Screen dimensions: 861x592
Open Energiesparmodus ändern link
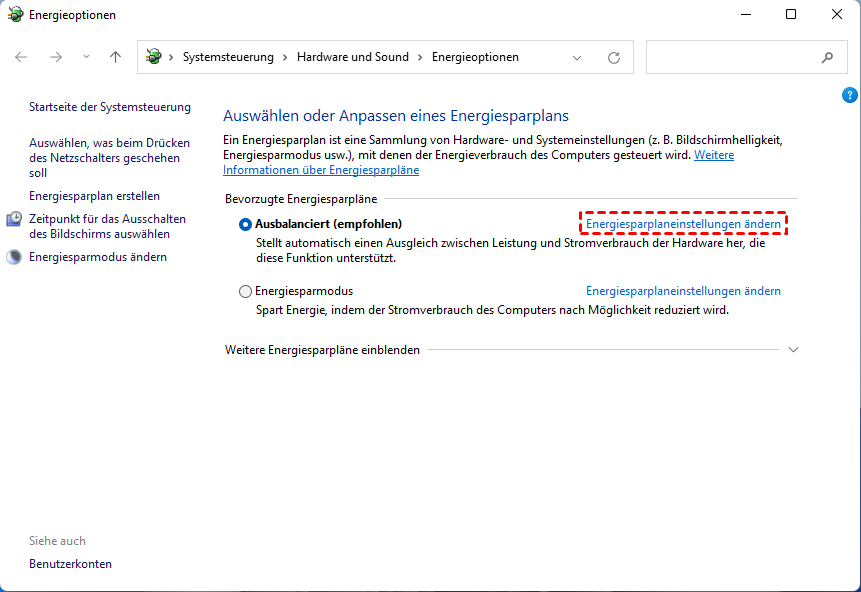pos(98,257)
